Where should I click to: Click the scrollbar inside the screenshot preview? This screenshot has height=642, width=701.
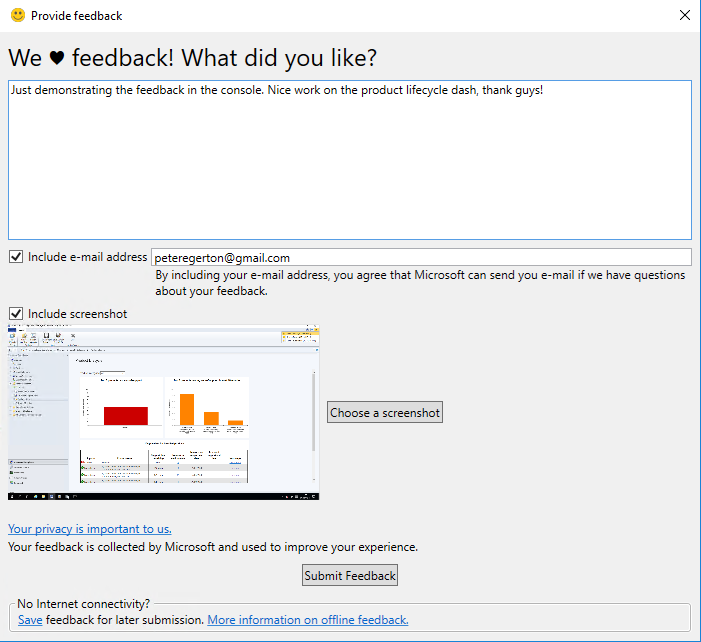314,410
